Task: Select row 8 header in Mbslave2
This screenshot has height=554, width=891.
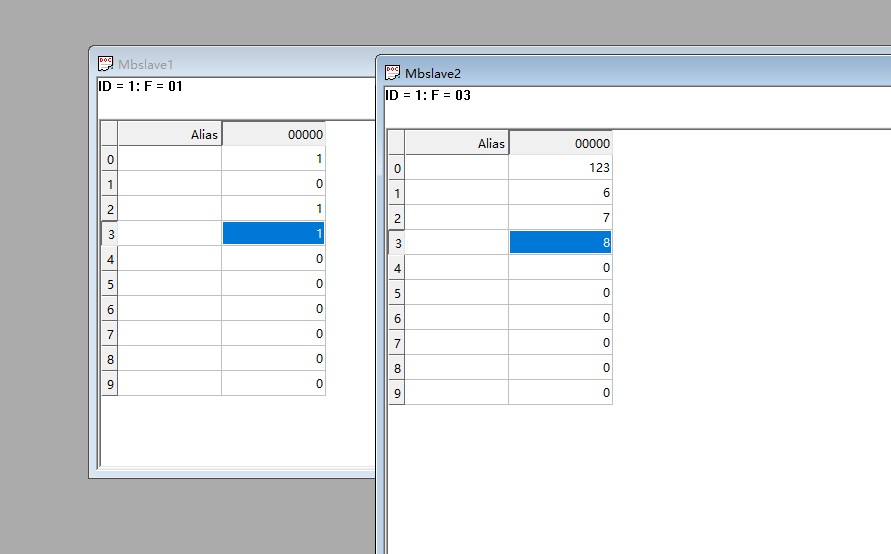Action: [397, 368]
